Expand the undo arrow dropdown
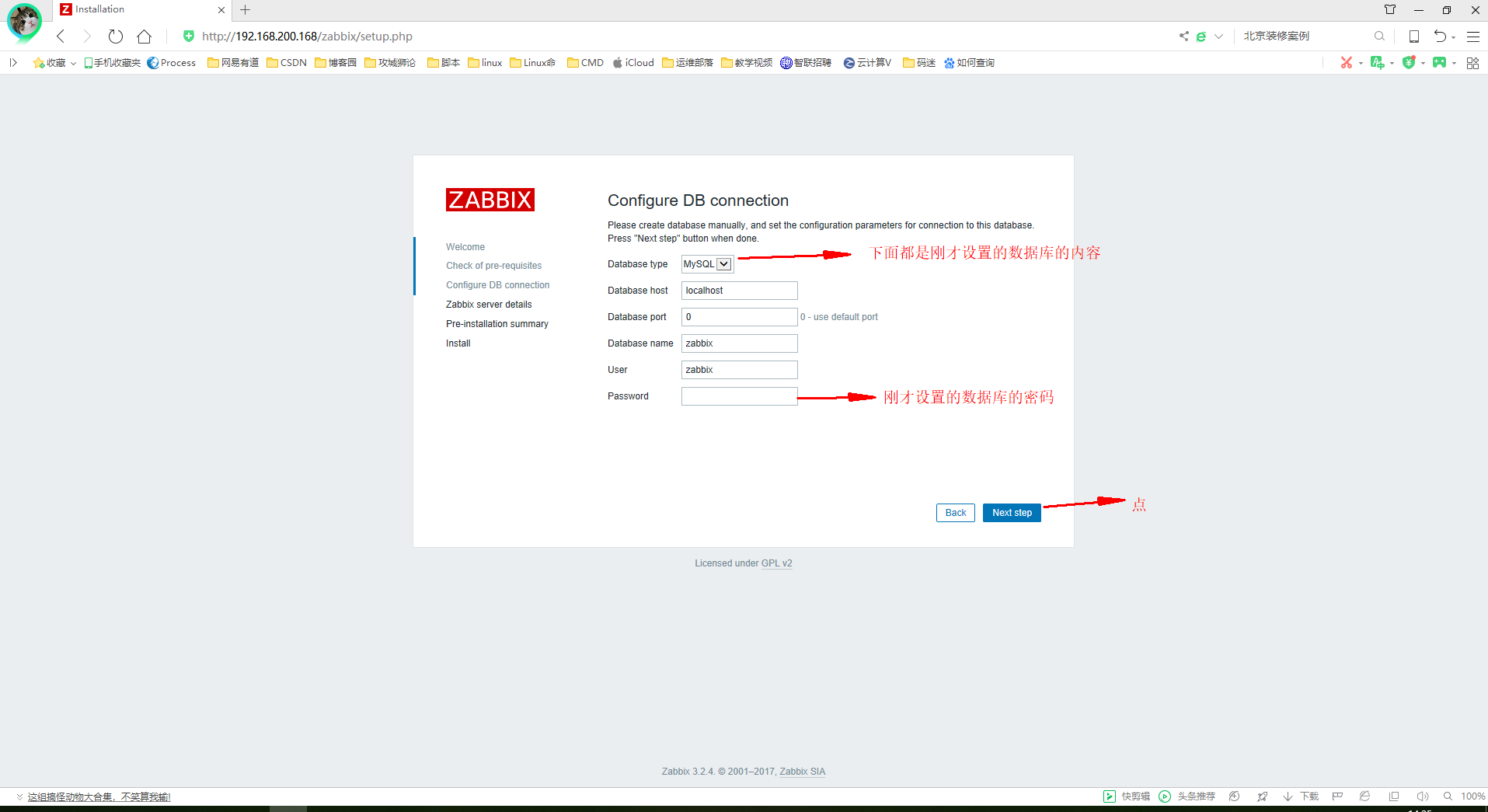 coord(1453,37)
